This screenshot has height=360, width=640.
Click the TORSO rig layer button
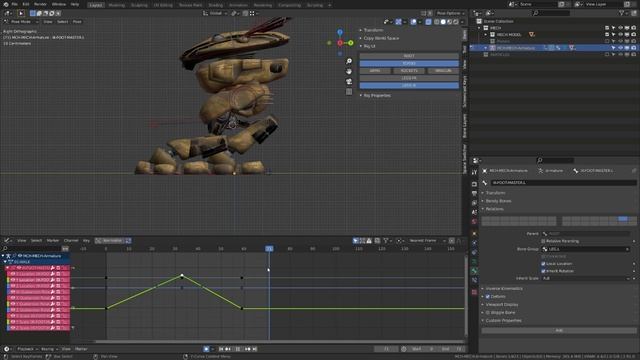(x=409, y=63)
